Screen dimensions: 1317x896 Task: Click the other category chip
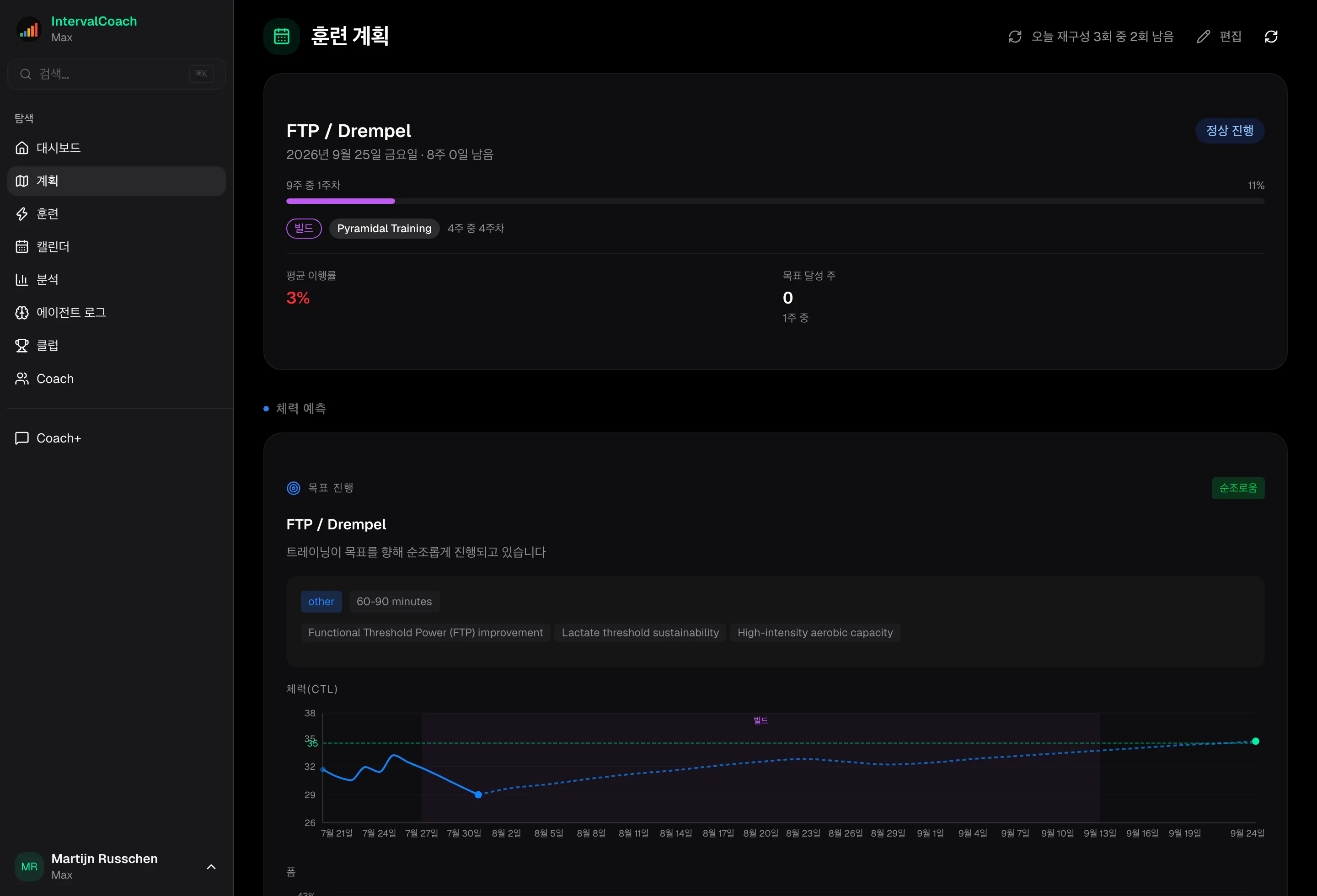(321, 602)
